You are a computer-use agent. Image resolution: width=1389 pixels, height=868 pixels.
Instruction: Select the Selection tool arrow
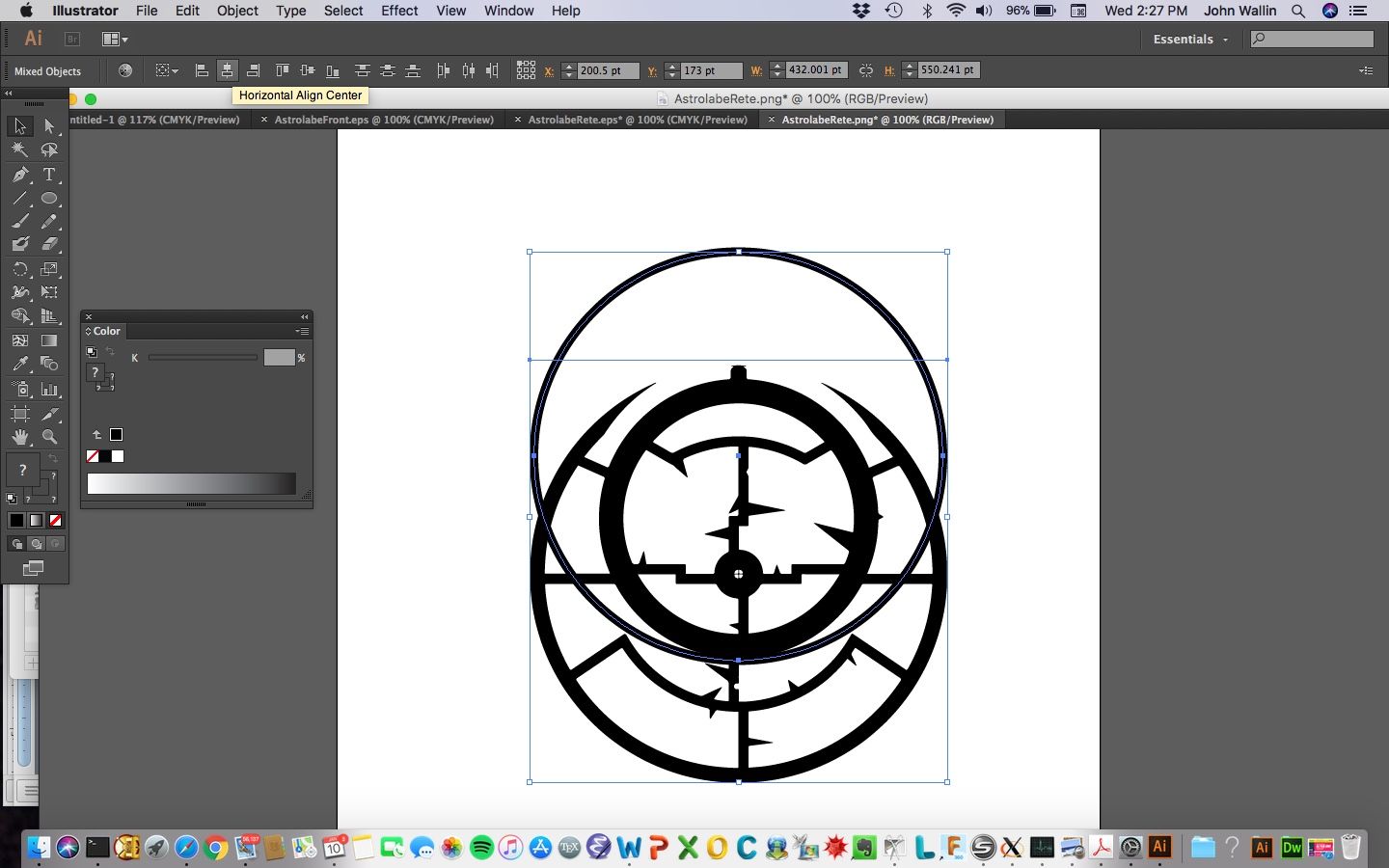coord(20,126)
